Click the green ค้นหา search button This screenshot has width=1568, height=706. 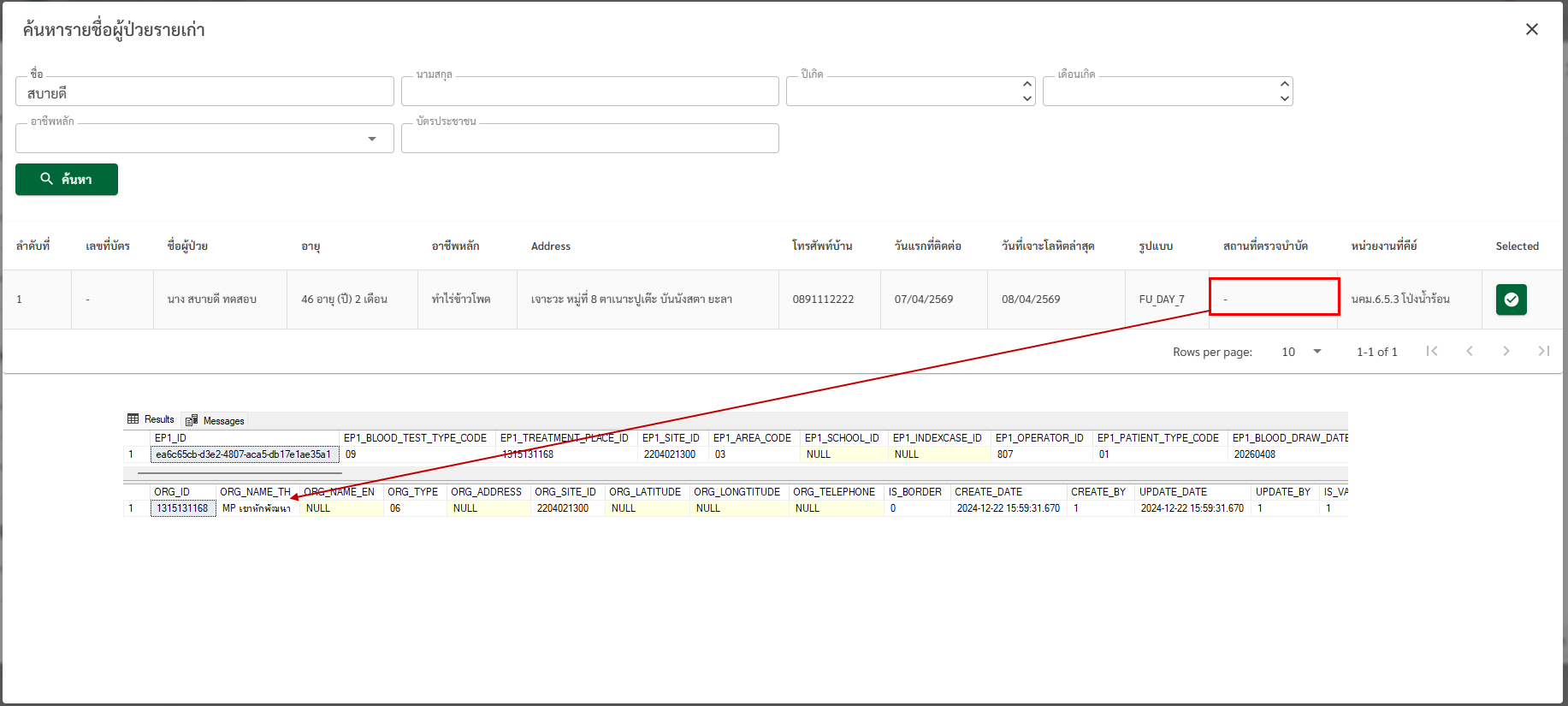[x=67, y=180]
